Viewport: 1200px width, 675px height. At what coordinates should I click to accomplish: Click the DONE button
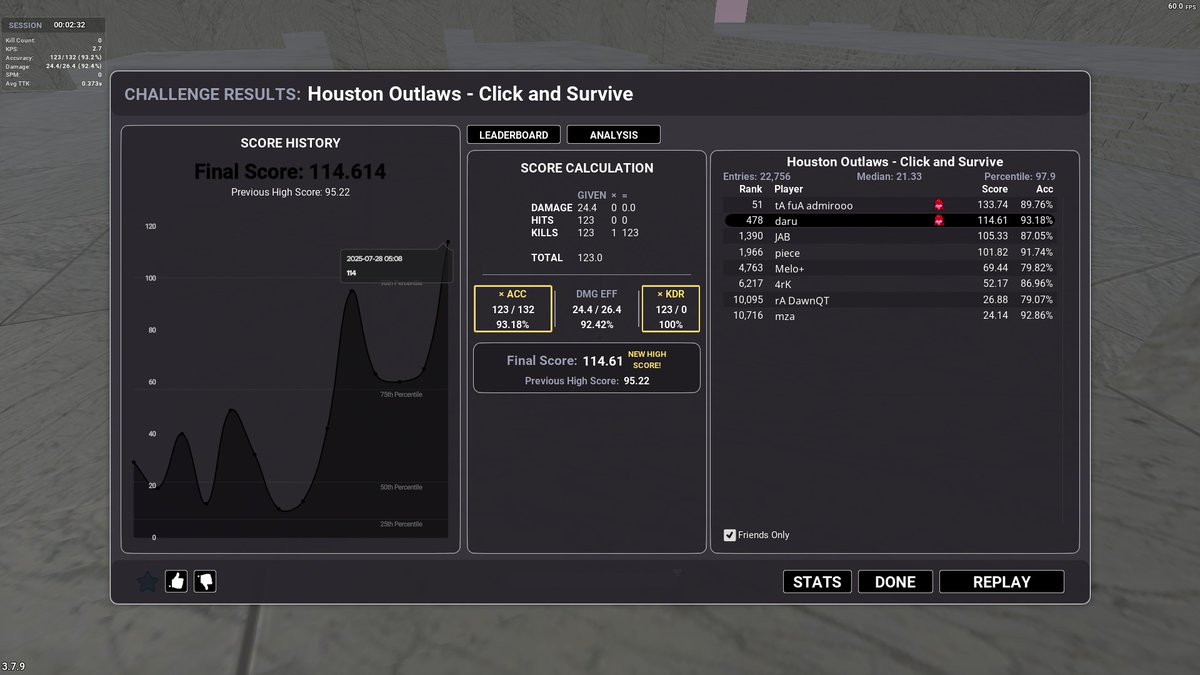[x=895, y=582]
